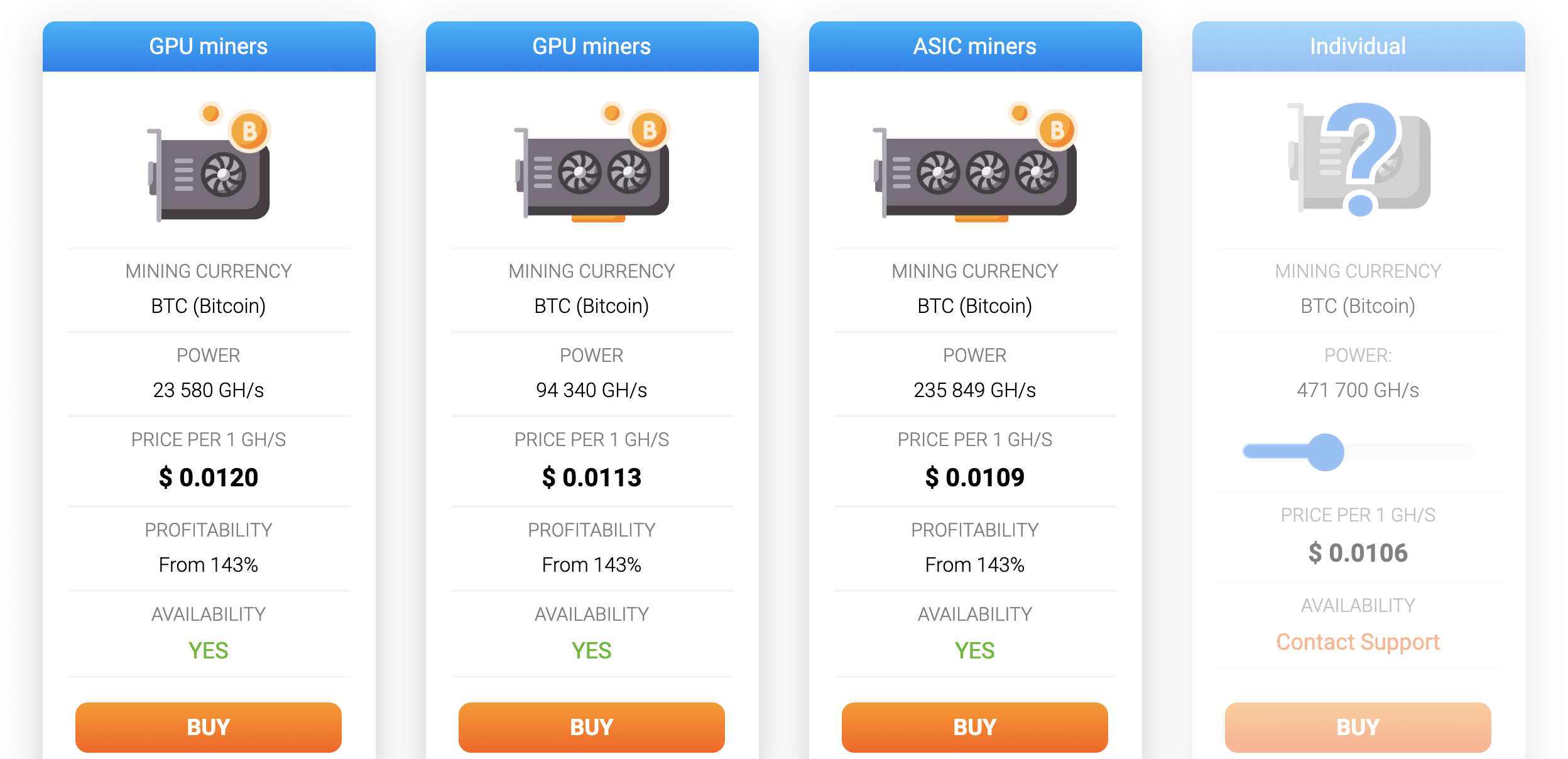Click the $ 0.0120 price value
Image resolution: width=1568 pixels, height=759 pixels.
tap(209, 478)
